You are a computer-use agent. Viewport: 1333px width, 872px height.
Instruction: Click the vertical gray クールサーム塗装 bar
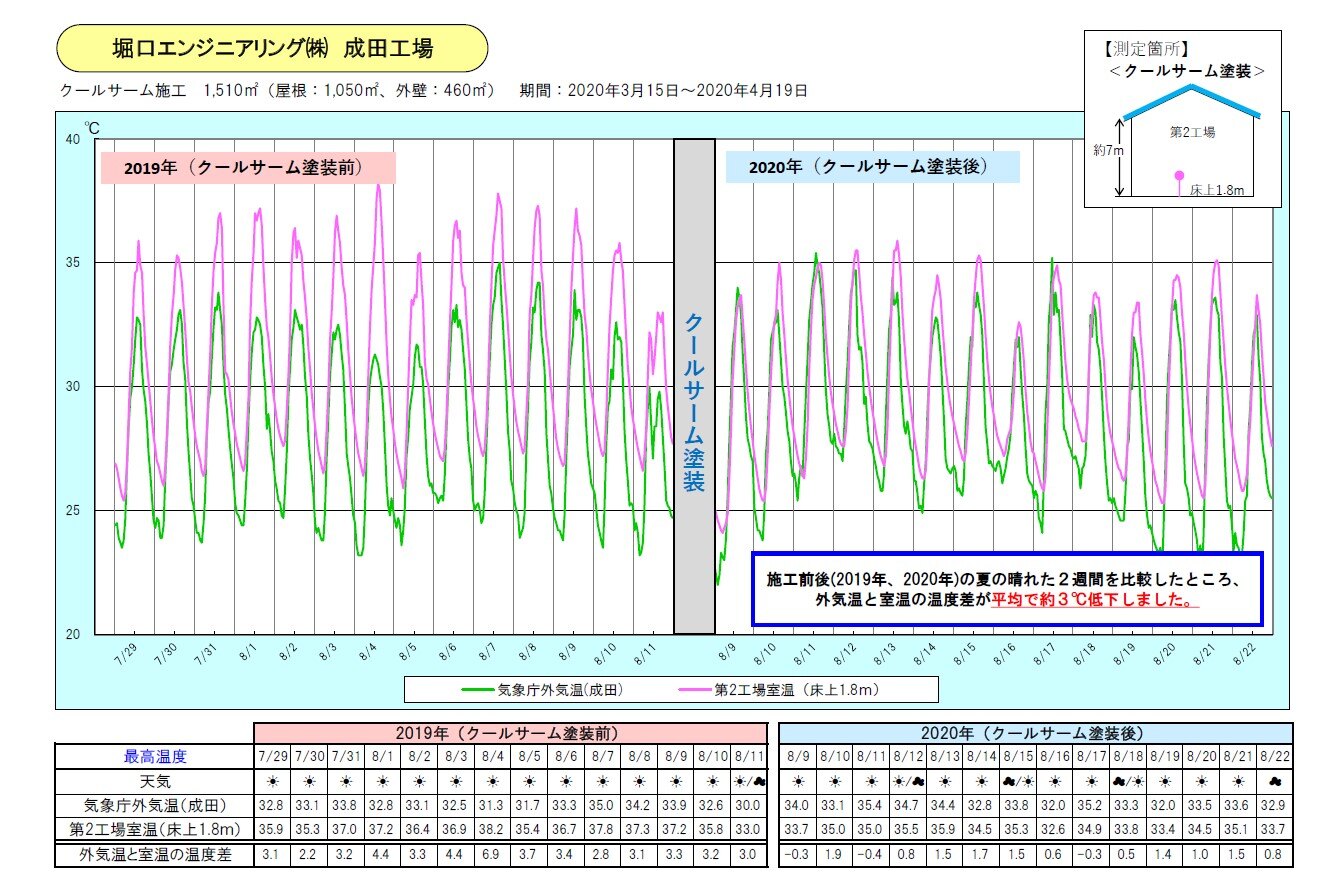[x=694, y=386]
